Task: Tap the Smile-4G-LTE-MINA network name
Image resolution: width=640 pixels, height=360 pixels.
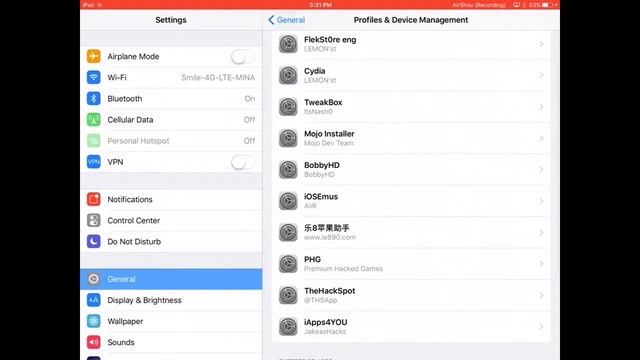Action: [x=218, y=77]
